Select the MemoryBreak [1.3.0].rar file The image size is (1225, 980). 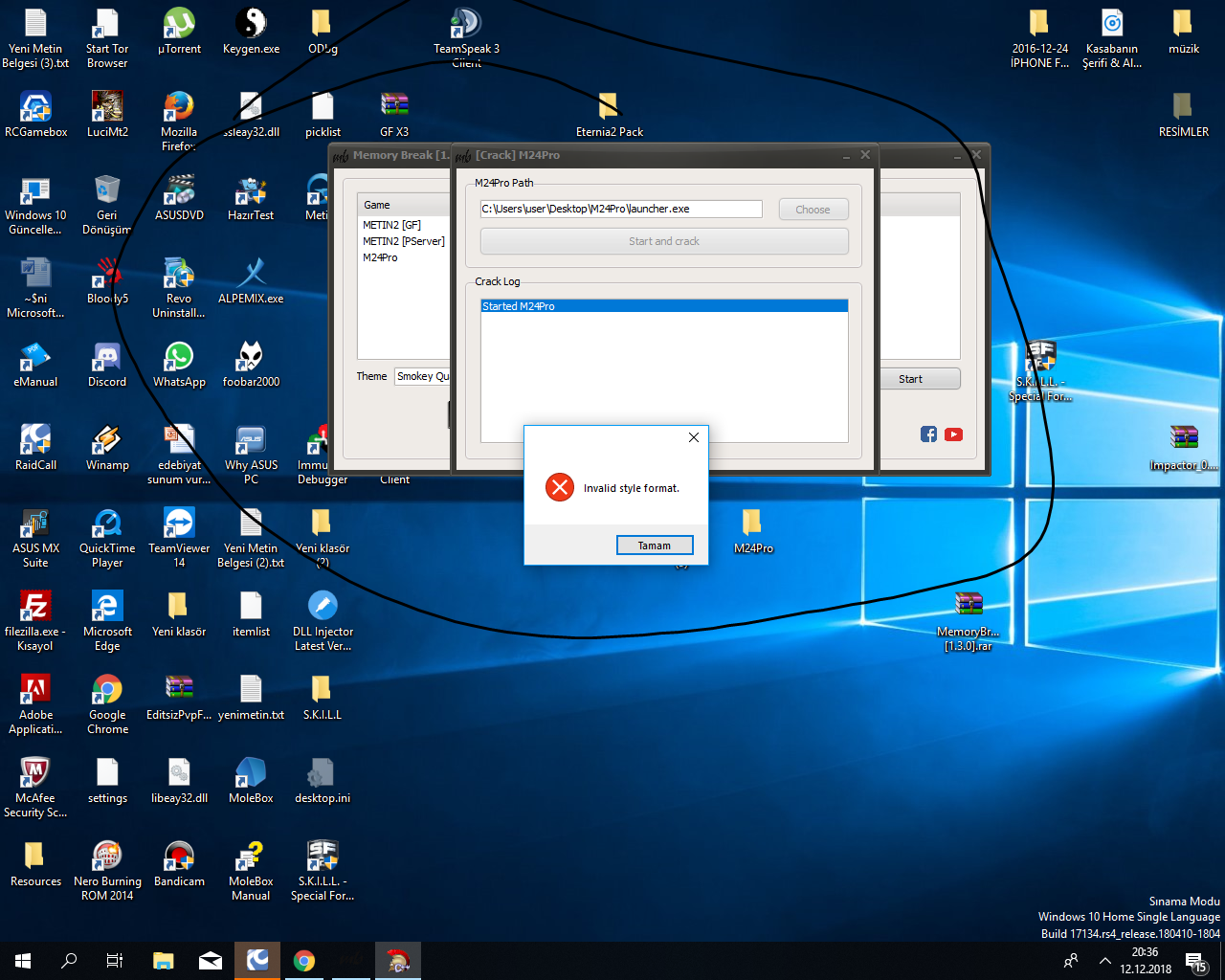point(969,621)
